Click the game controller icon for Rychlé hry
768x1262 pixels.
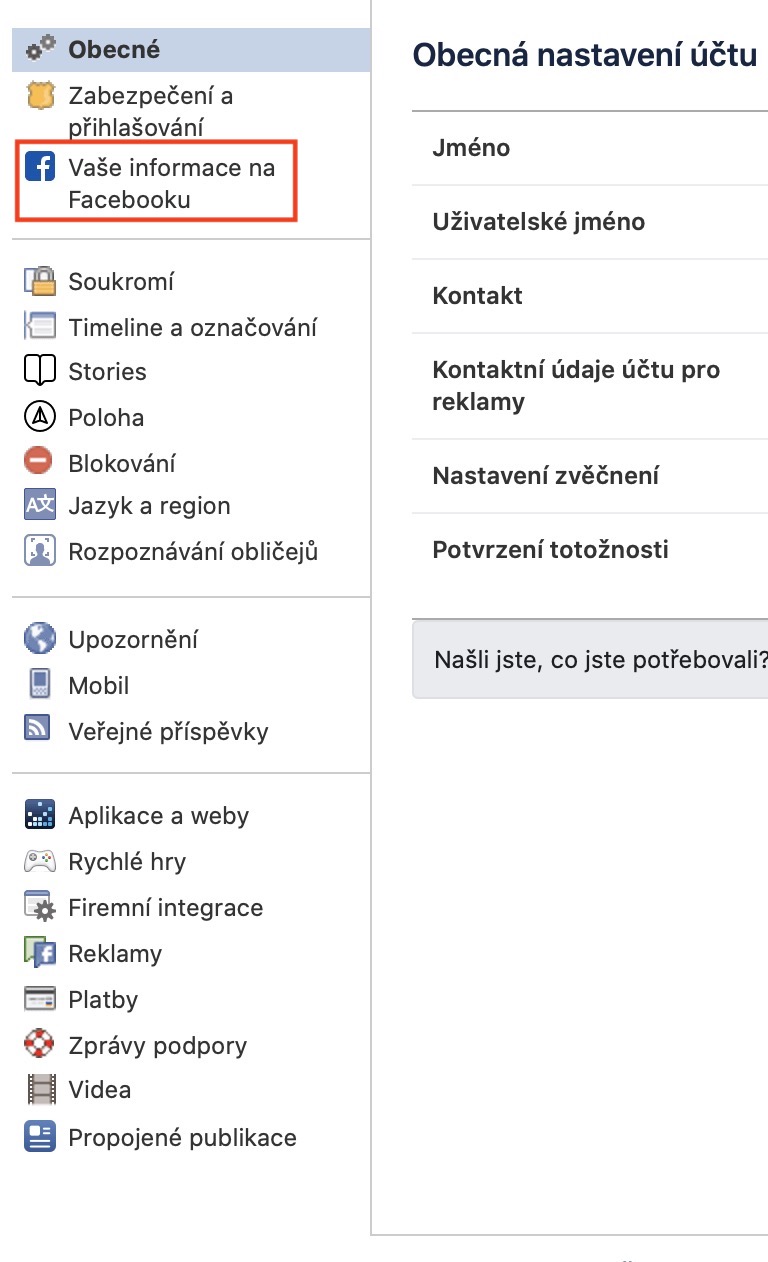pyautogui.click(x=40, y=861)
